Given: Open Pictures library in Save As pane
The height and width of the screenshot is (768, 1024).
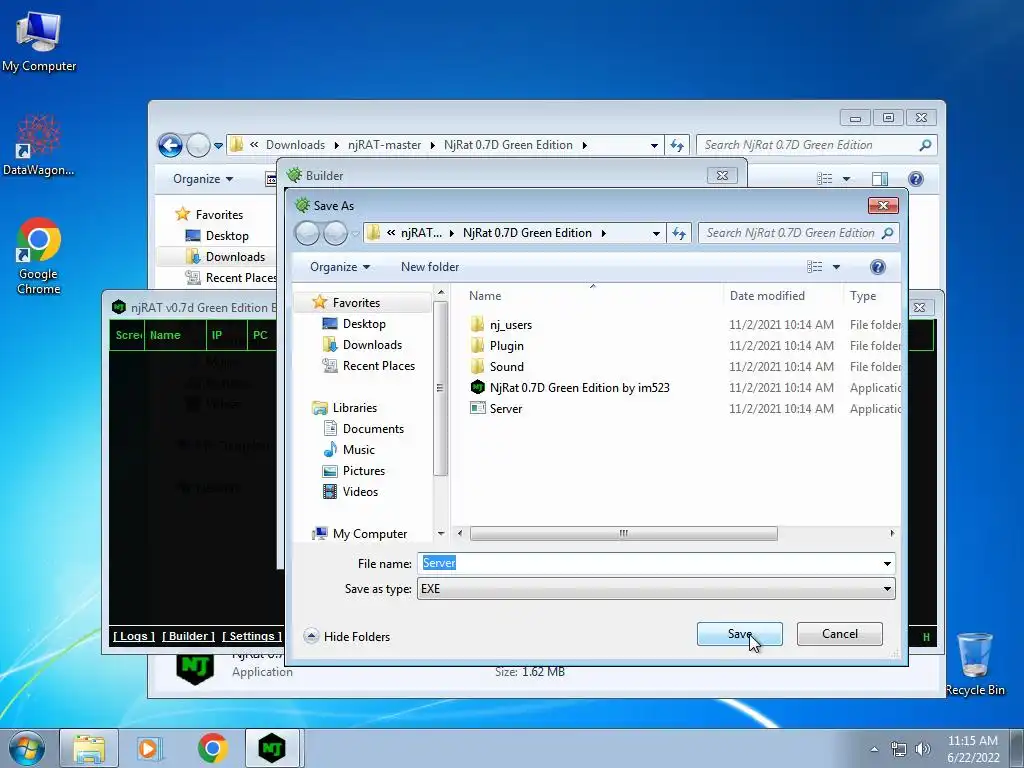Looking at the screenshot, I should tap(364, 470).
